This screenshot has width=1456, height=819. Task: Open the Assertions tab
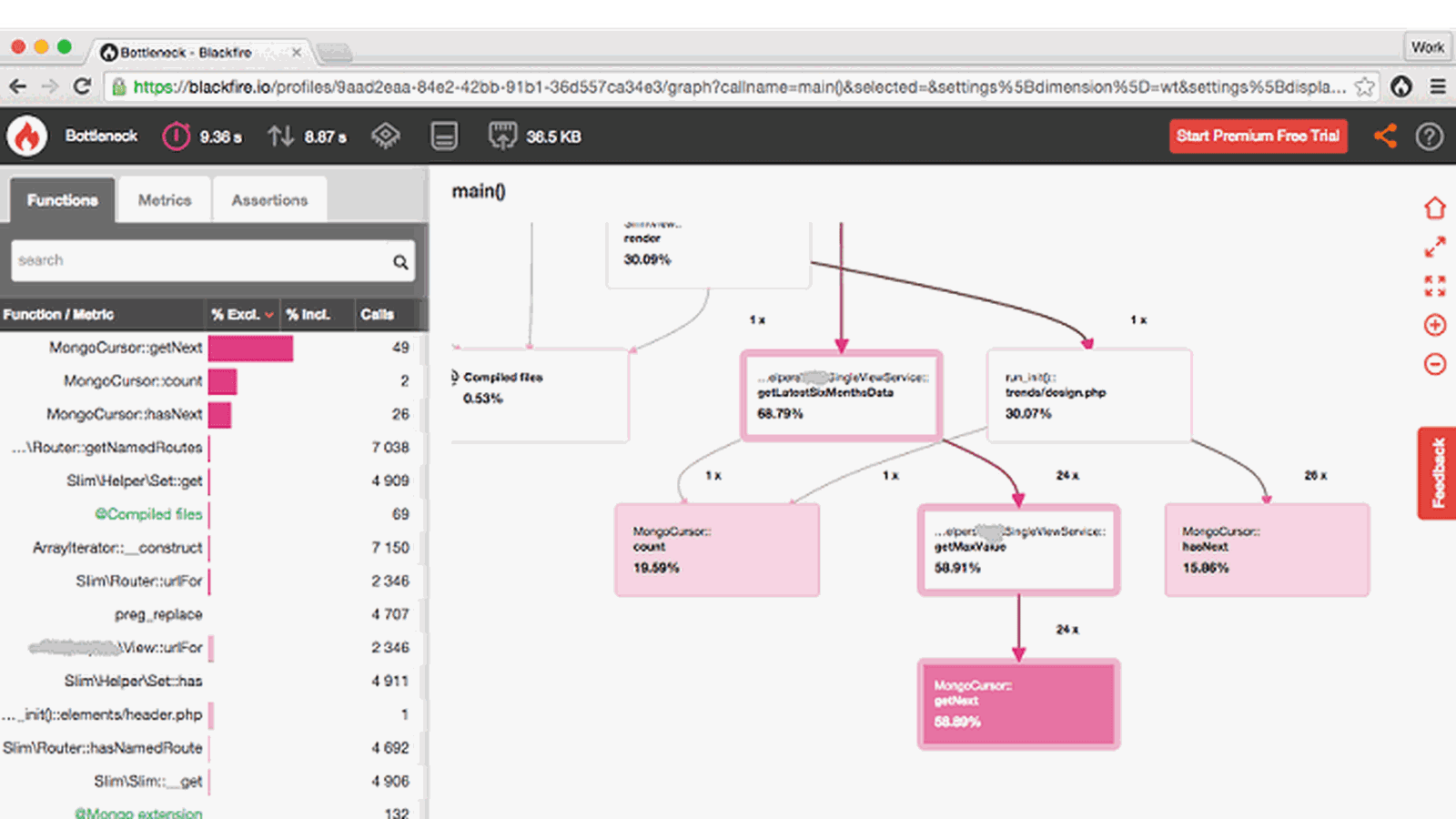[x=269, y=200]
